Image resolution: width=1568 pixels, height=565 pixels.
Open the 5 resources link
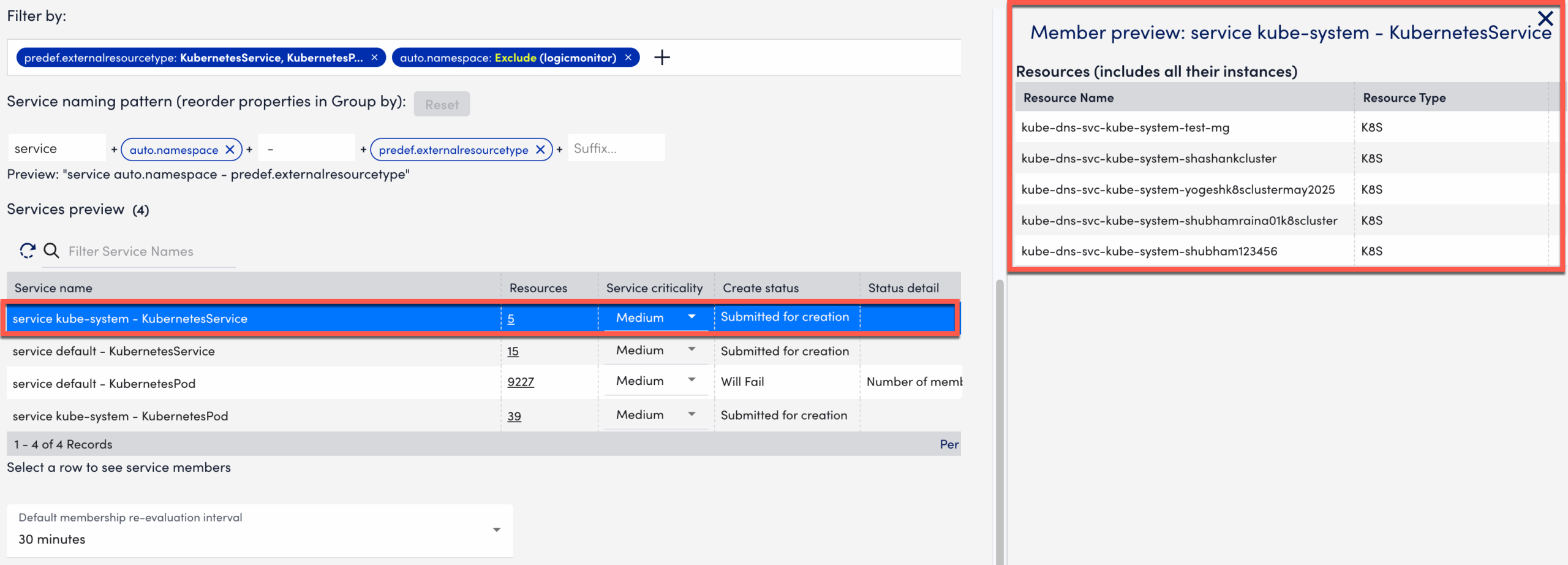pyautogui.click(x=511, y=319)
